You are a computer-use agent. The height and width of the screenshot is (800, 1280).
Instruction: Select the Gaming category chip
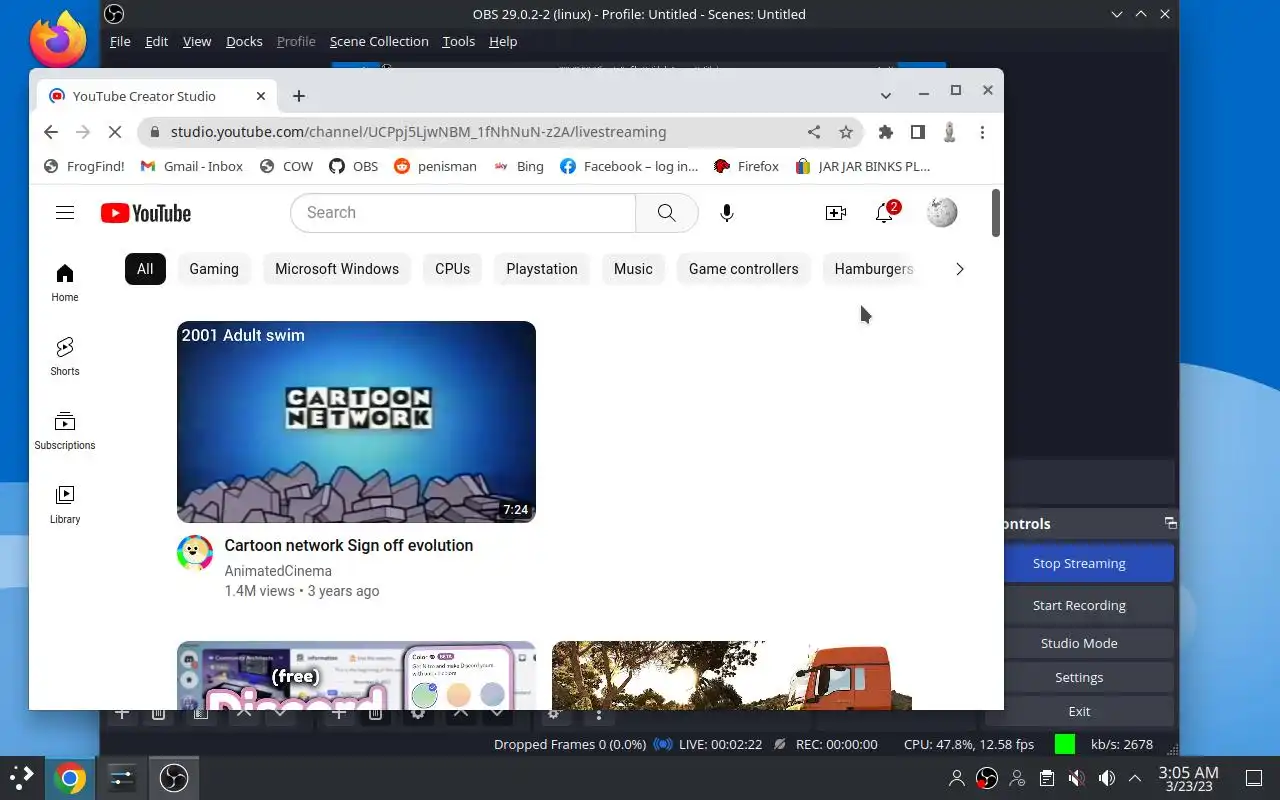tap(214, 269)
